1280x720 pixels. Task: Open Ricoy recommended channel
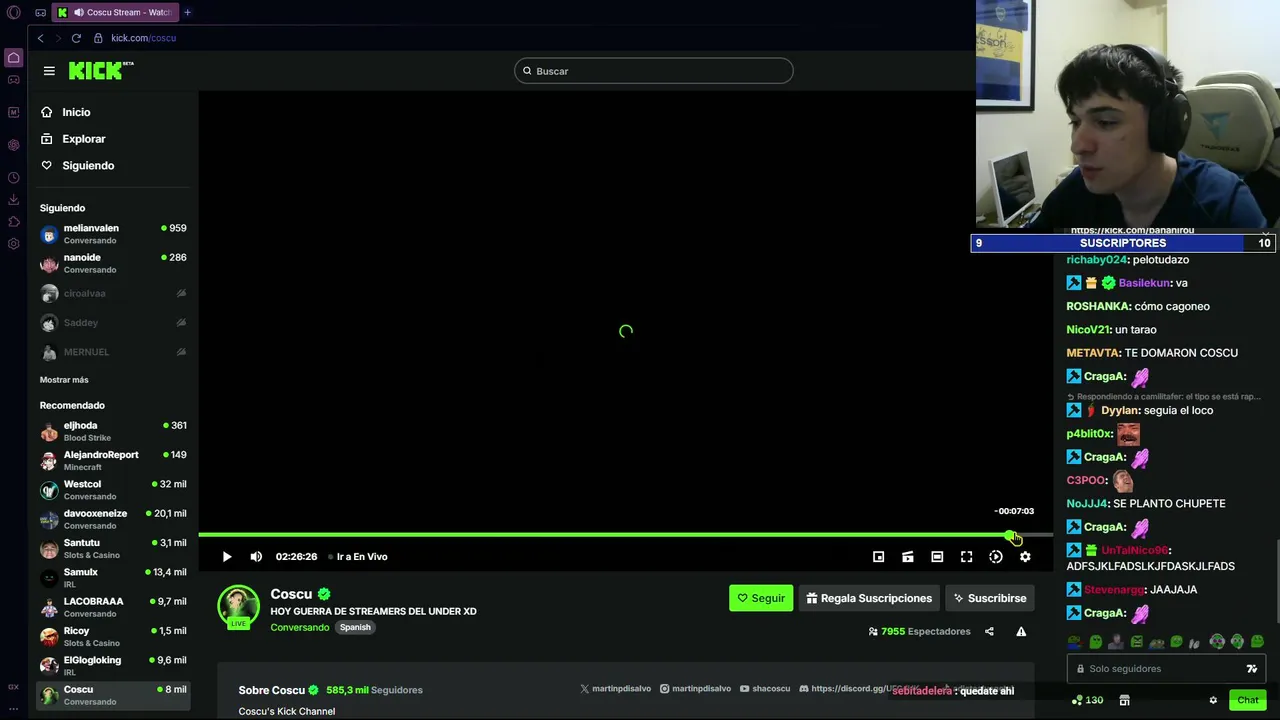(x=113, y=636)
